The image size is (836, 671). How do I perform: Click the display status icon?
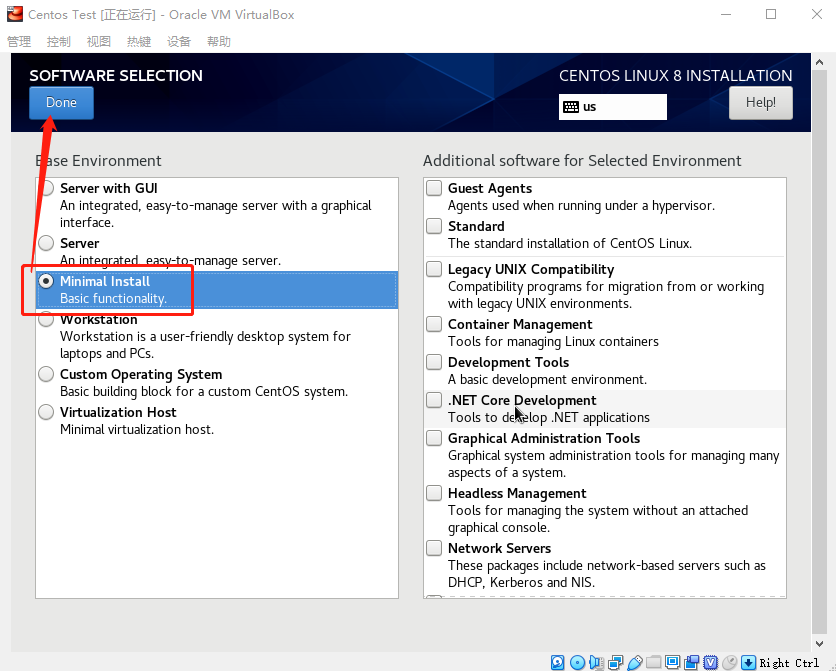coord(672,662)
